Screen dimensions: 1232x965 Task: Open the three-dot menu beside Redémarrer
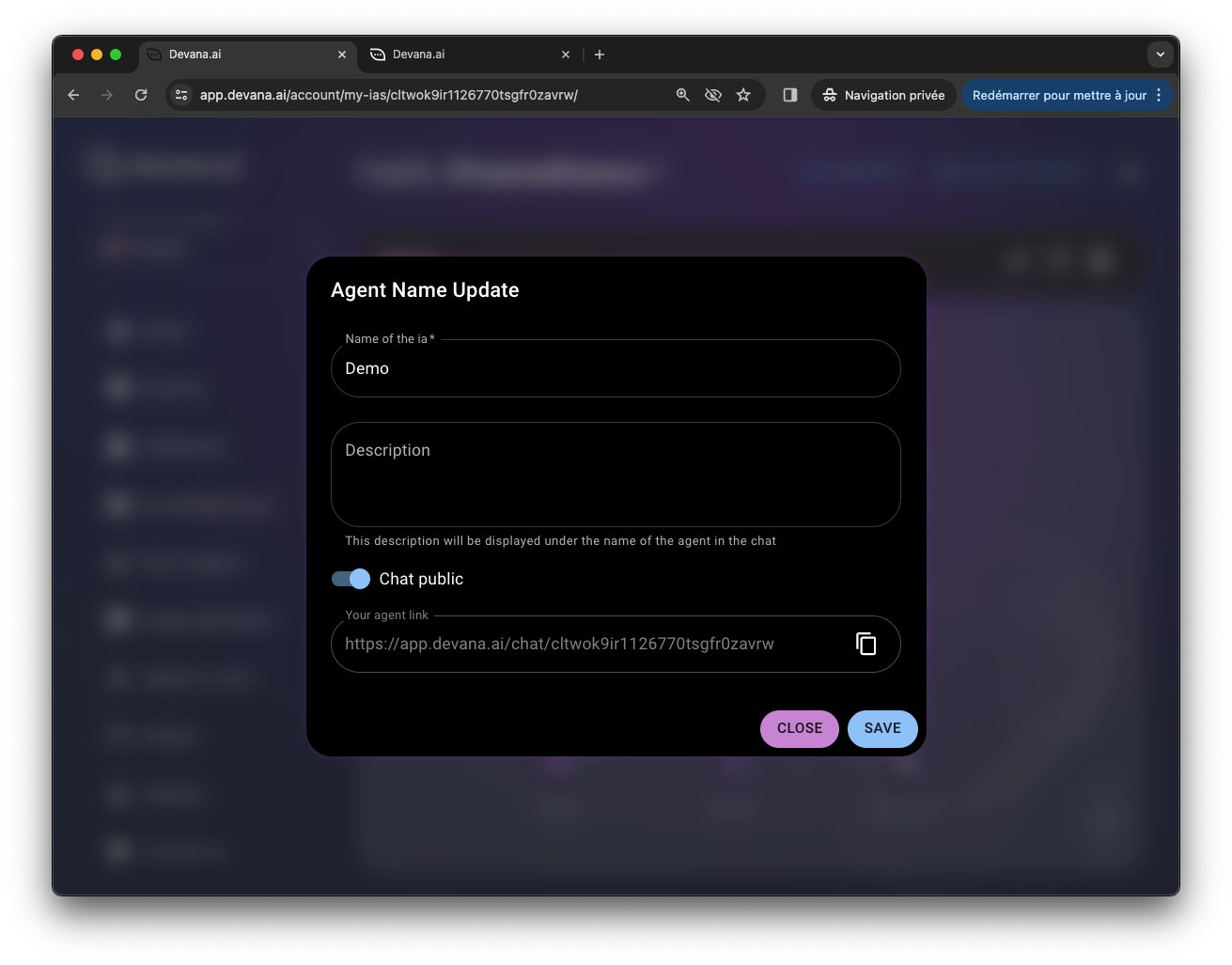click(x=1159, y=95)
